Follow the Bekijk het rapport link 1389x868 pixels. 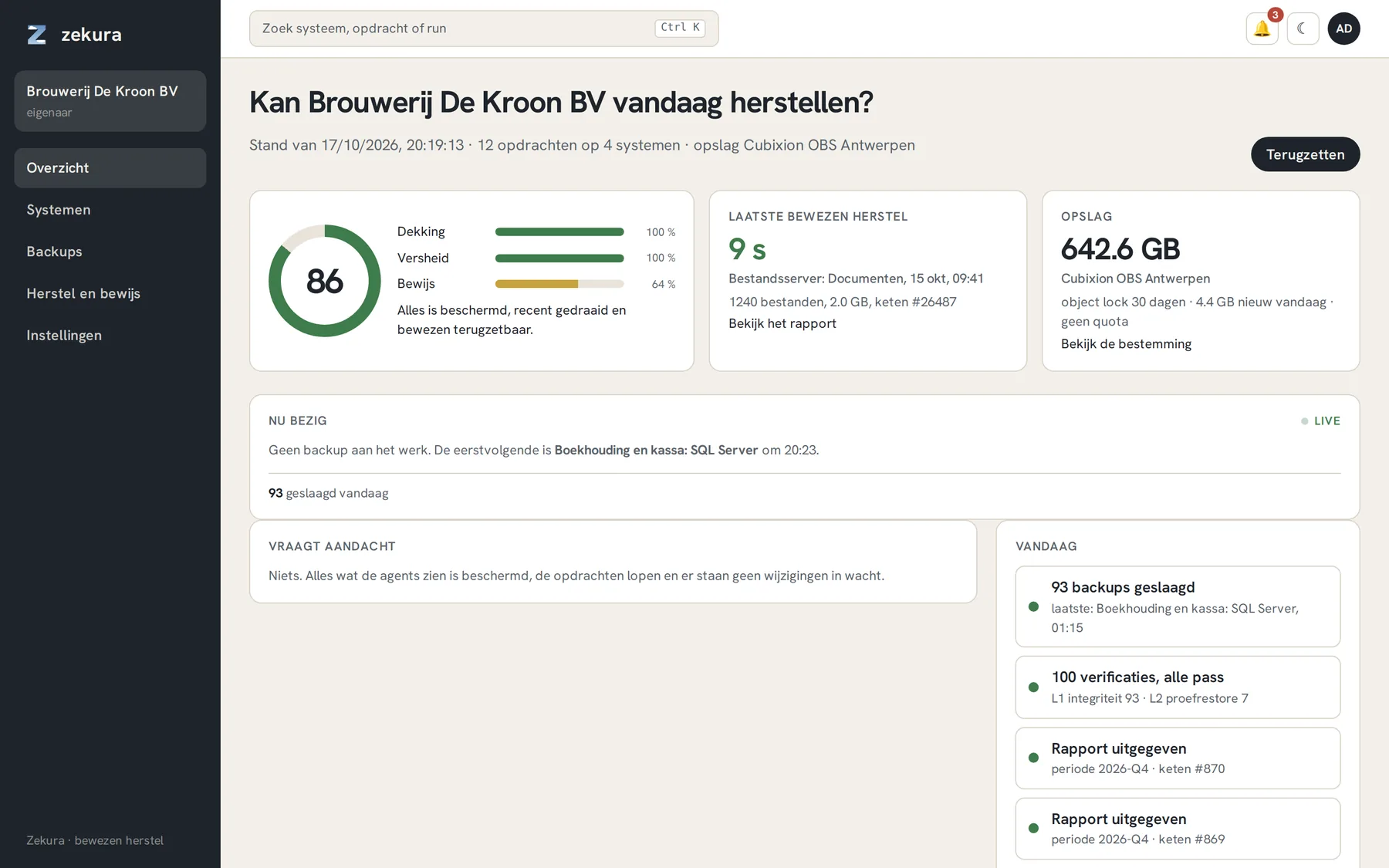pyautogui.click(x=782, y=323)
